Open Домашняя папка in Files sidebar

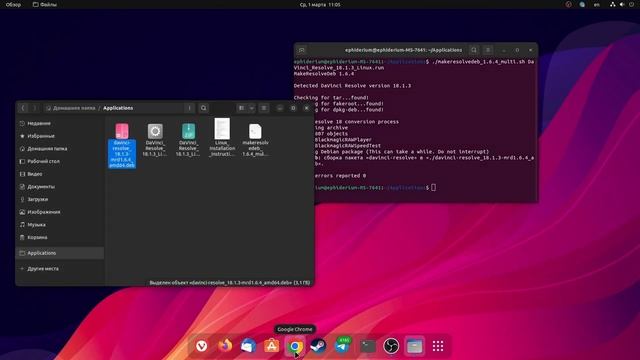tap(60, 149)
